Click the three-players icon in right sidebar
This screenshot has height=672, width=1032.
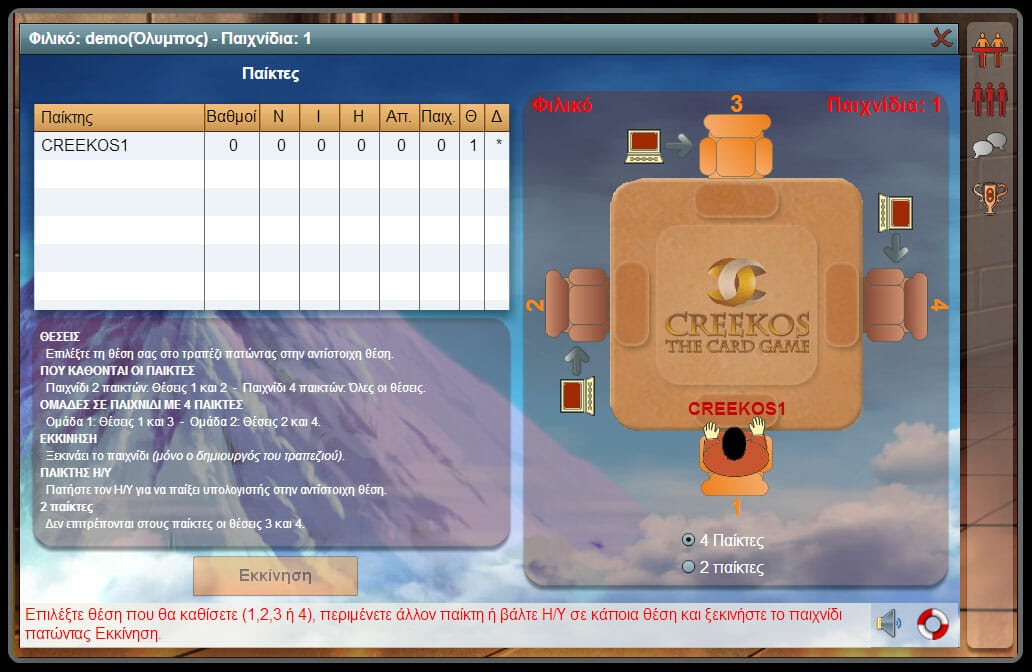coord(990,99)
